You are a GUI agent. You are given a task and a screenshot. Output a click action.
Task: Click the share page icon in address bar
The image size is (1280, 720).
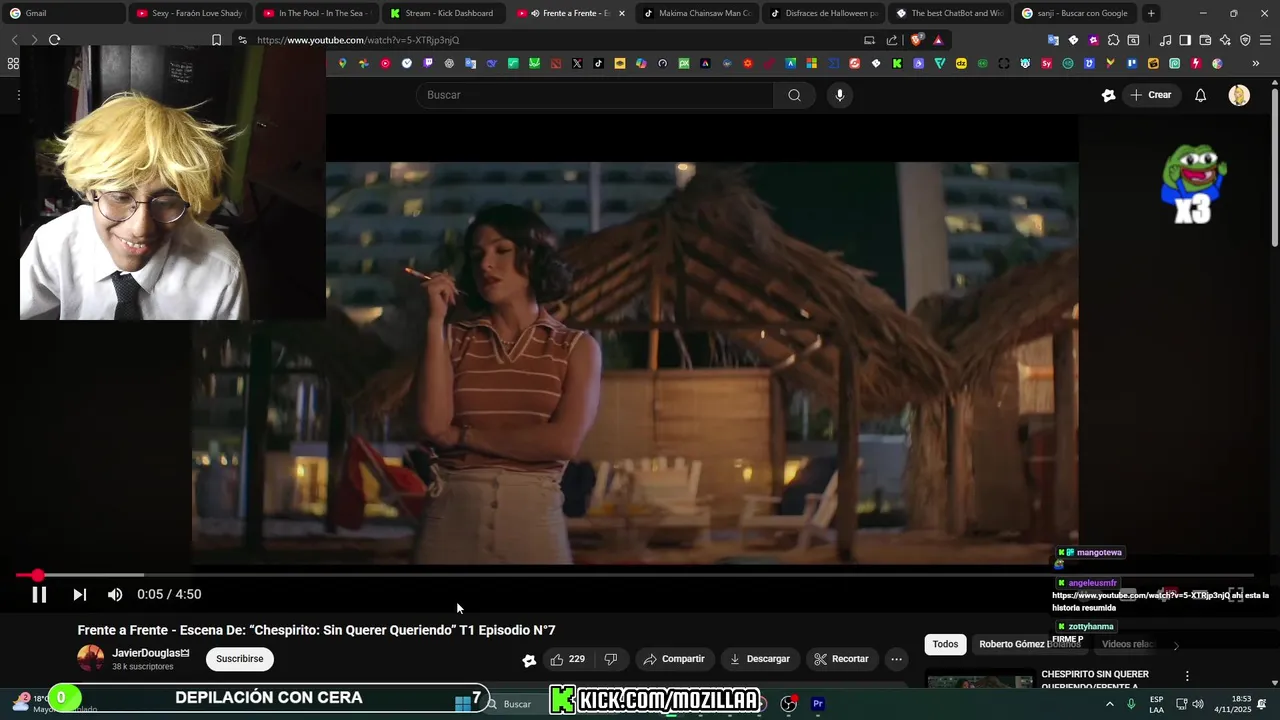pyautogui.click(x=891, y=40)
